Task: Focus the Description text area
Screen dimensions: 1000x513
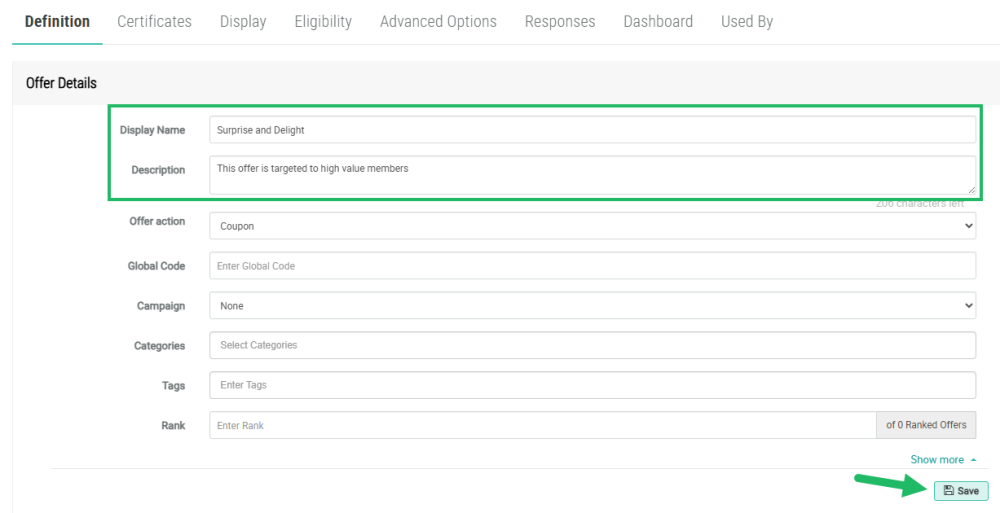Action: coord(592,175)
